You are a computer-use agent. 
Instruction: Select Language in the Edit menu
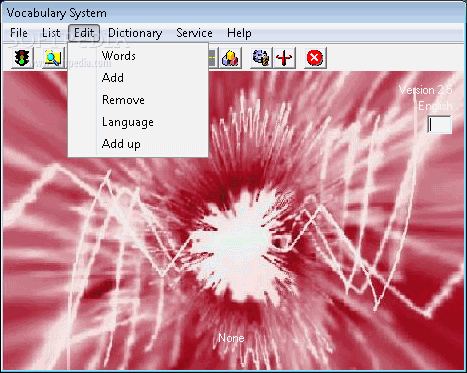coord(138,122)
